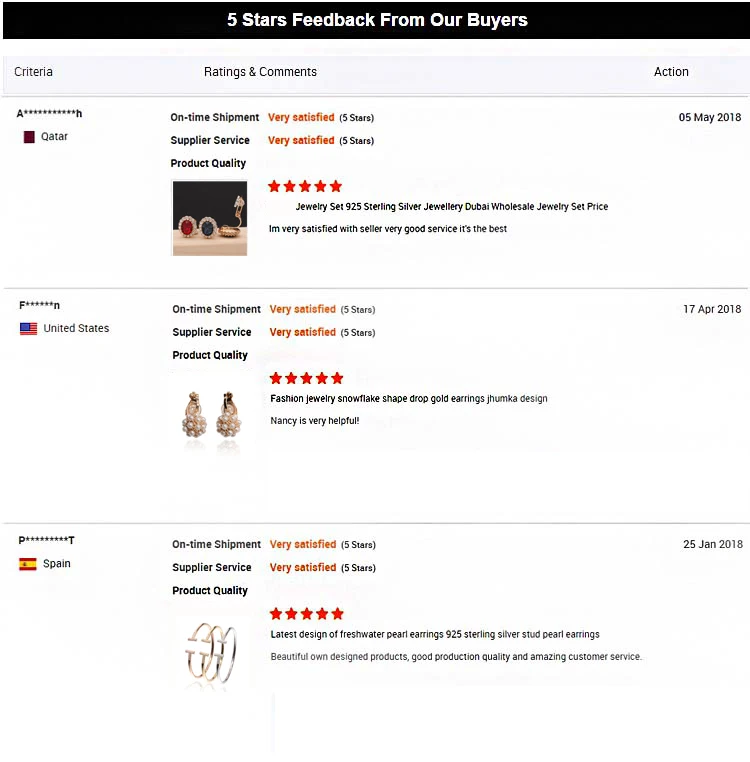Click the five-star rating in Spain review

coord(306,613)
